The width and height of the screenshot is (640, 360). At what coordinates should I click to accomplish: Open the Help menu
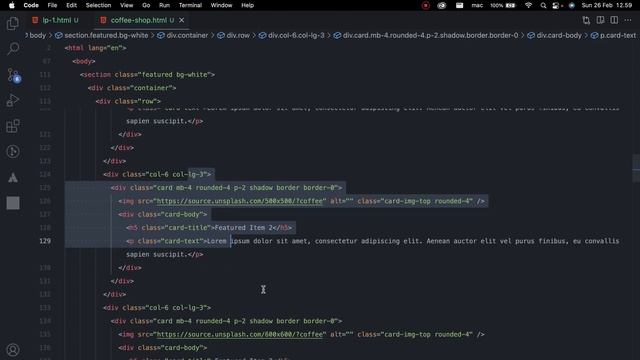[247, 5]
